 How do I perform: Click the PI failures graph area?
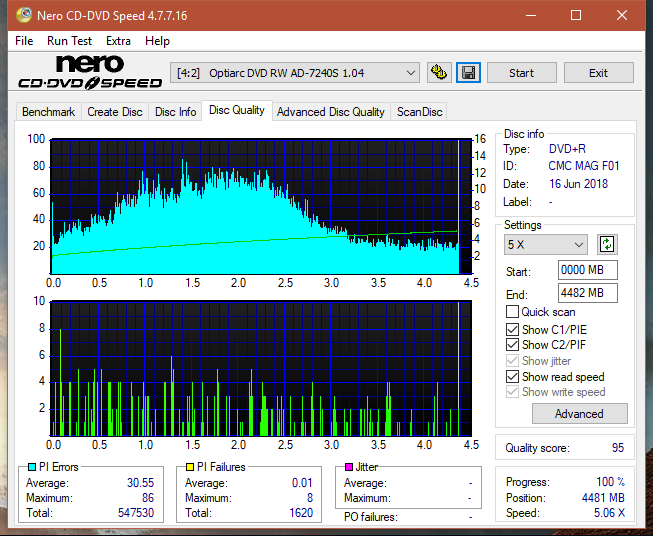tap(261, 369)
